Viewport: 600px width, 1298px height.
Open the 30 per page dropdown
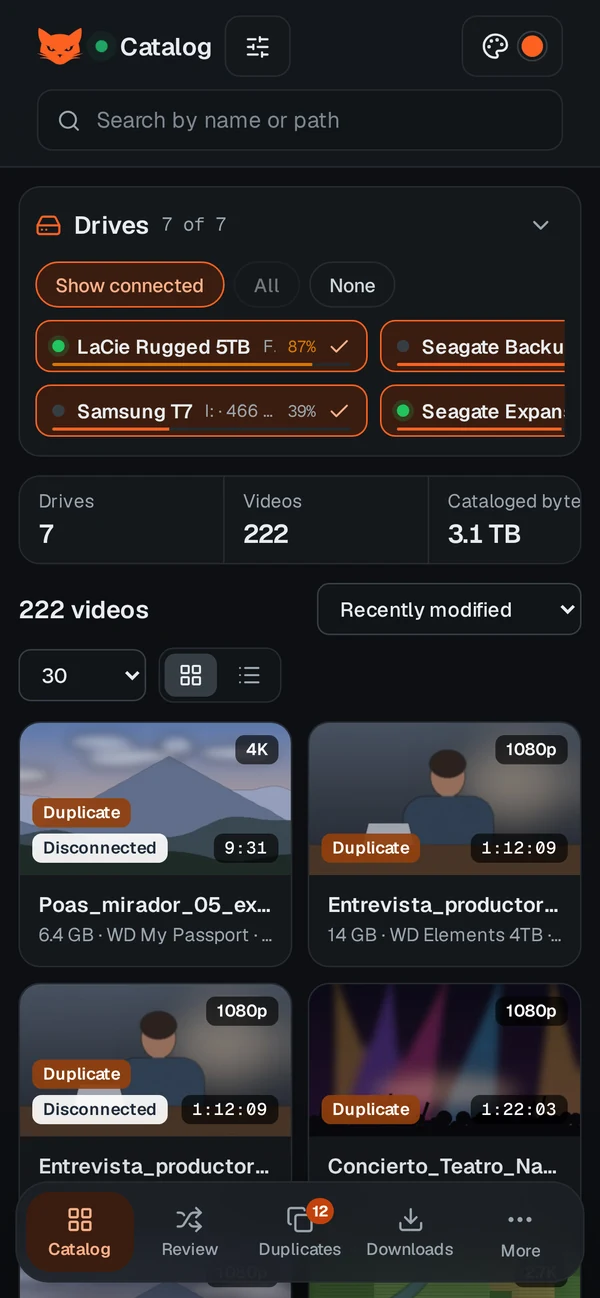(83, 676)
